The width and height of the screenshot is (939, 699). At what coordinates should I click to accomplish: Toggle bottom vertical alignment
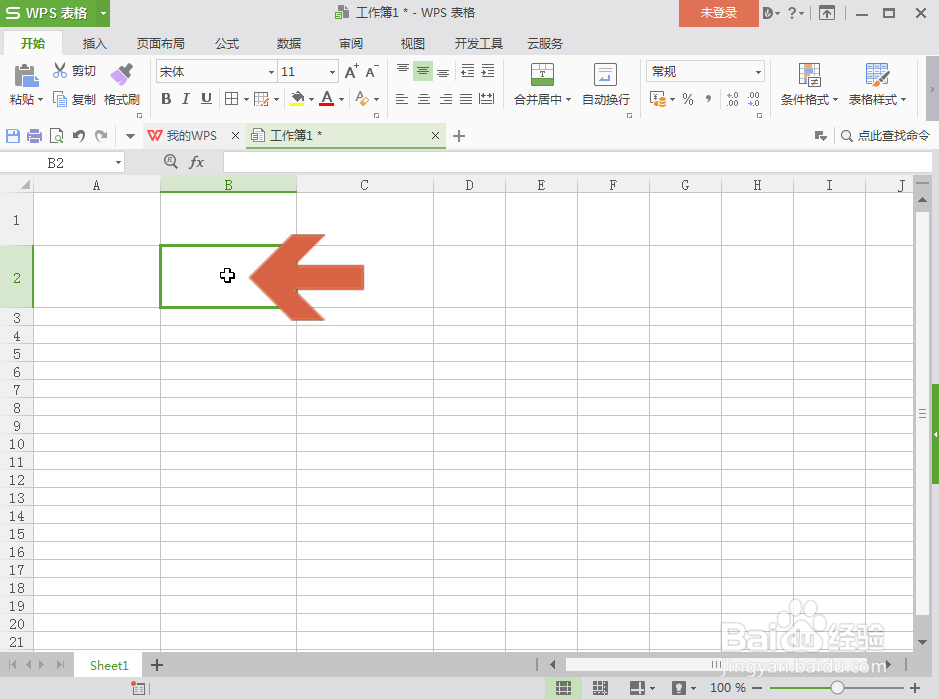pyautogui.click(x=443, y=71)
